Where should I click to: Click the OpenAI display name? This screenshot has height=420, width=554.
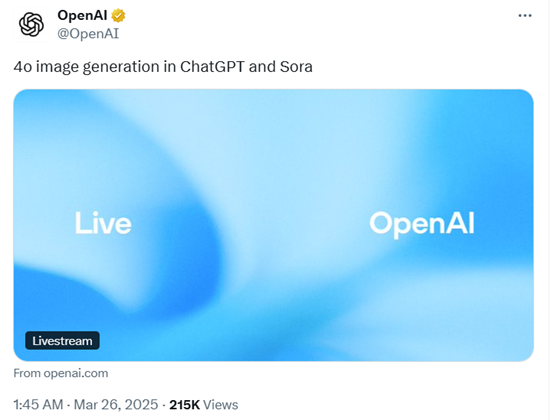(82, 16)
